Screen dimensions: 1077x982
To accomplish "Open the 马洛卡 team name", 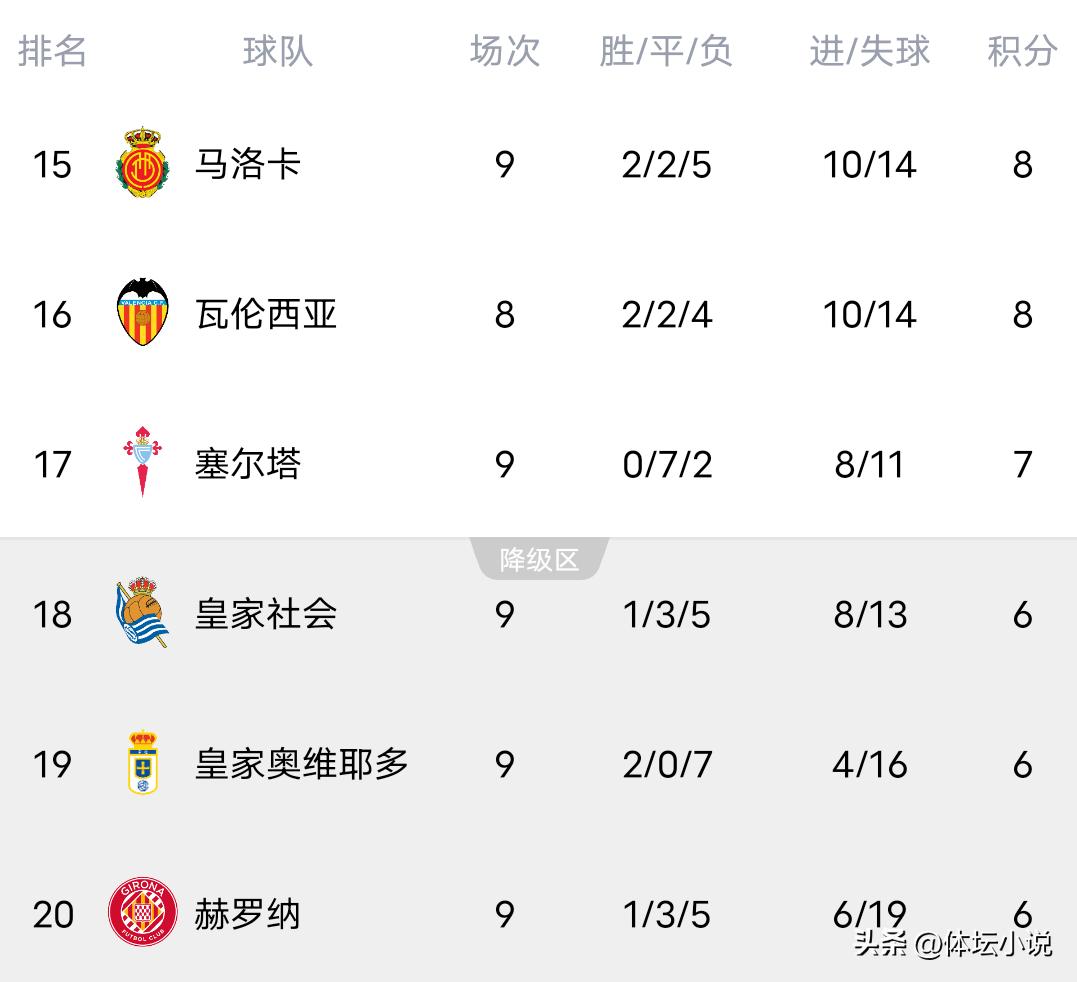I will pyautogui.click(x=248, y=164).
